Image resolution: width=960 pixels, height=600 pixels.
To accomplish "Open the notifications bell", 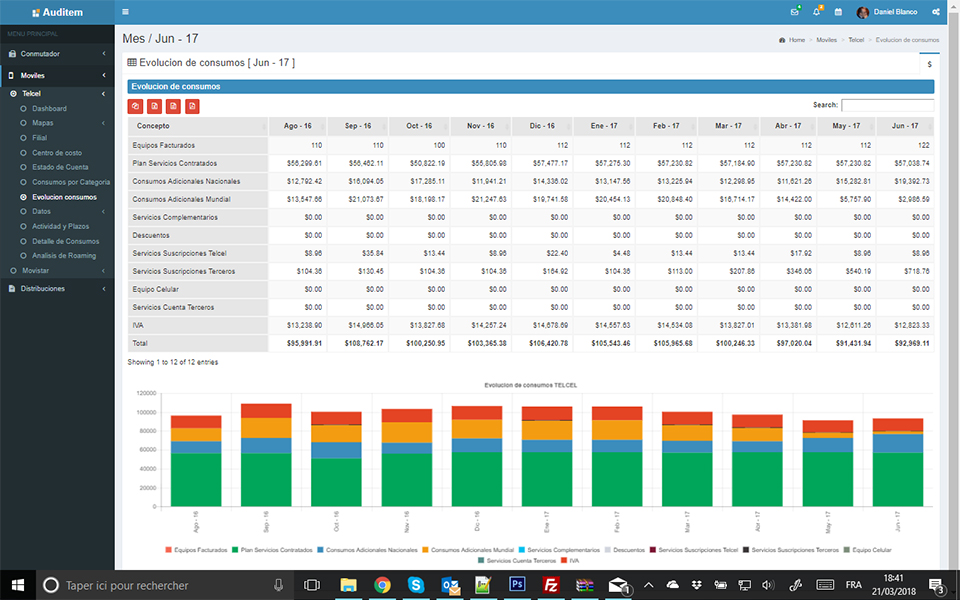I will tap(816, 12).
